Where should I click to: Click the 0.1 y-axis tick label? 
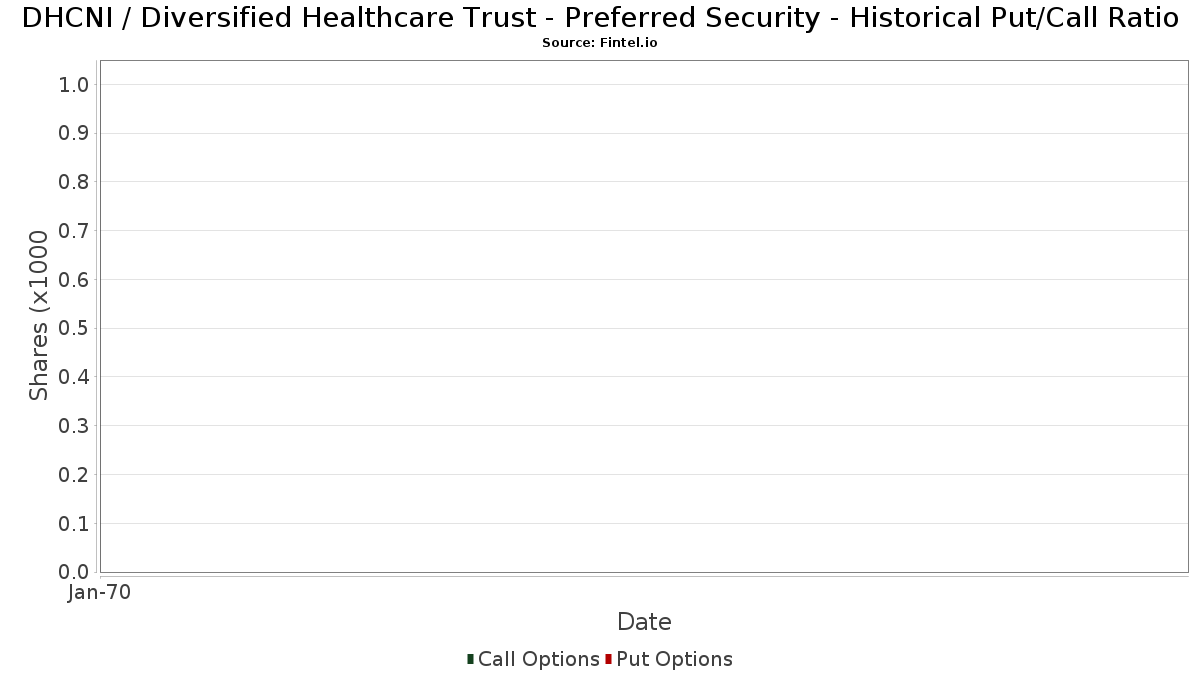tap(74, 524)
